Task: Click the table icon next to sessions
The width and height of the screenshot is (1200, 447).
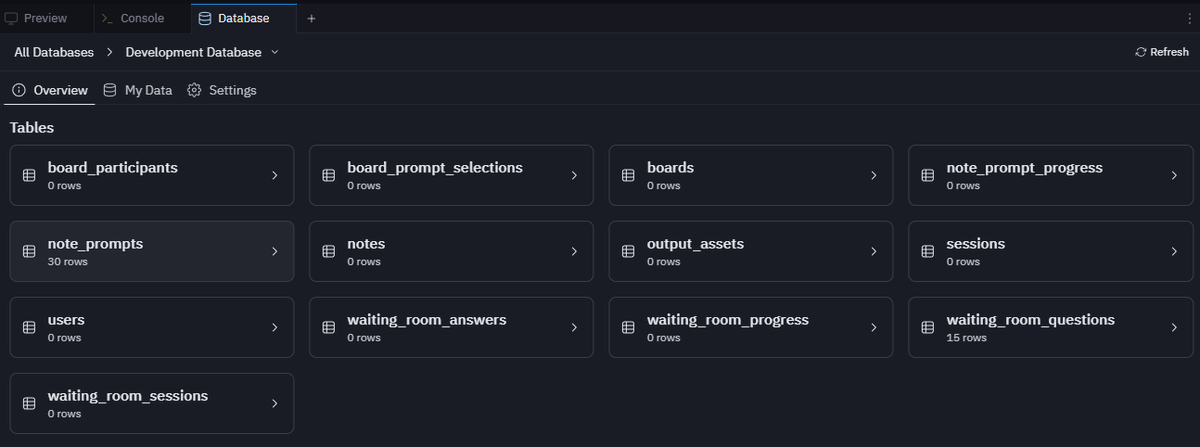Action: [928, 251]
